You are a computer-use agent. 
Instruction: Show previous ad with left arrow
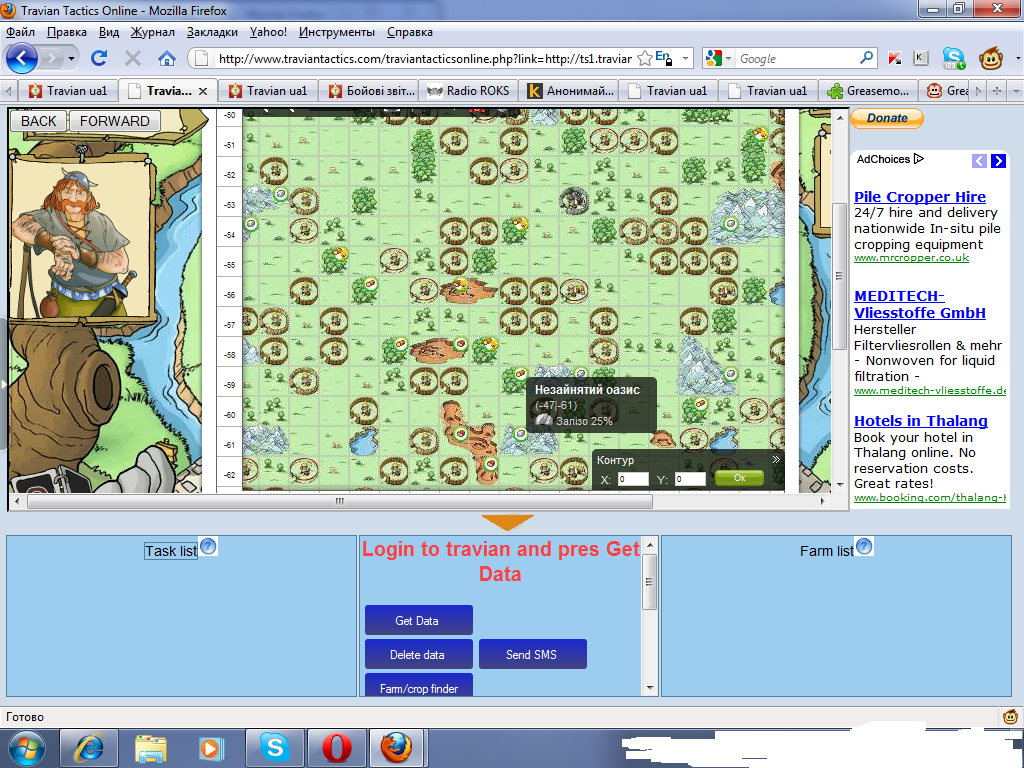pyautogui.click(x=979, y=161)
